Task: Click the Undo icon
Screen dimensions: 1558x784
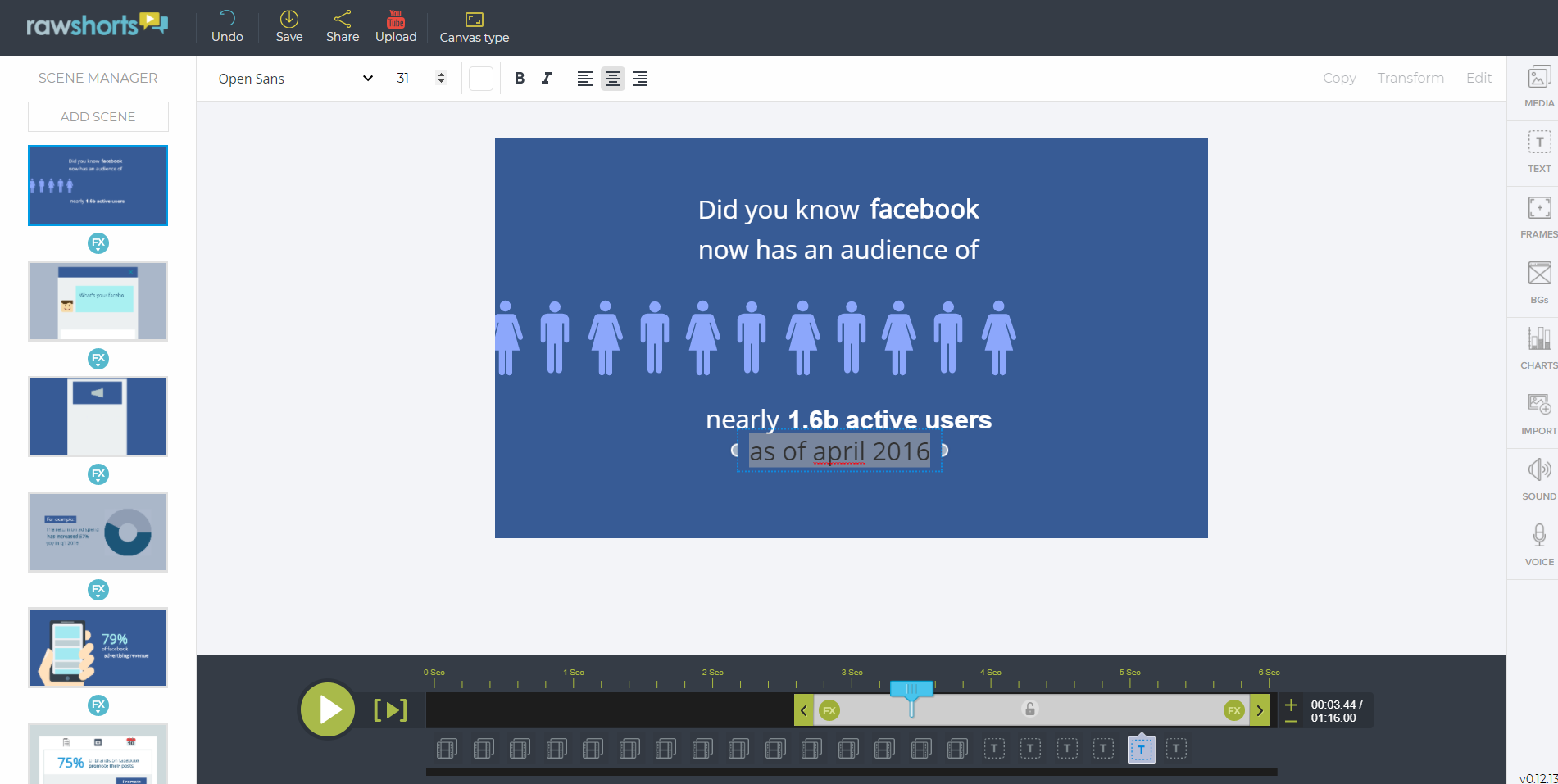Action: [227, 18]
